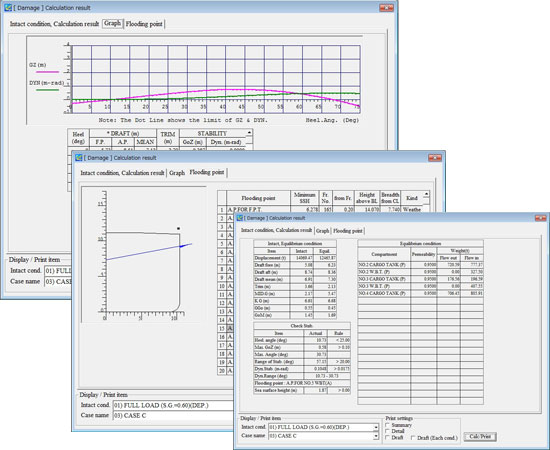Click the Calc/Print button
550x450 pixels.
coord(480,437)
